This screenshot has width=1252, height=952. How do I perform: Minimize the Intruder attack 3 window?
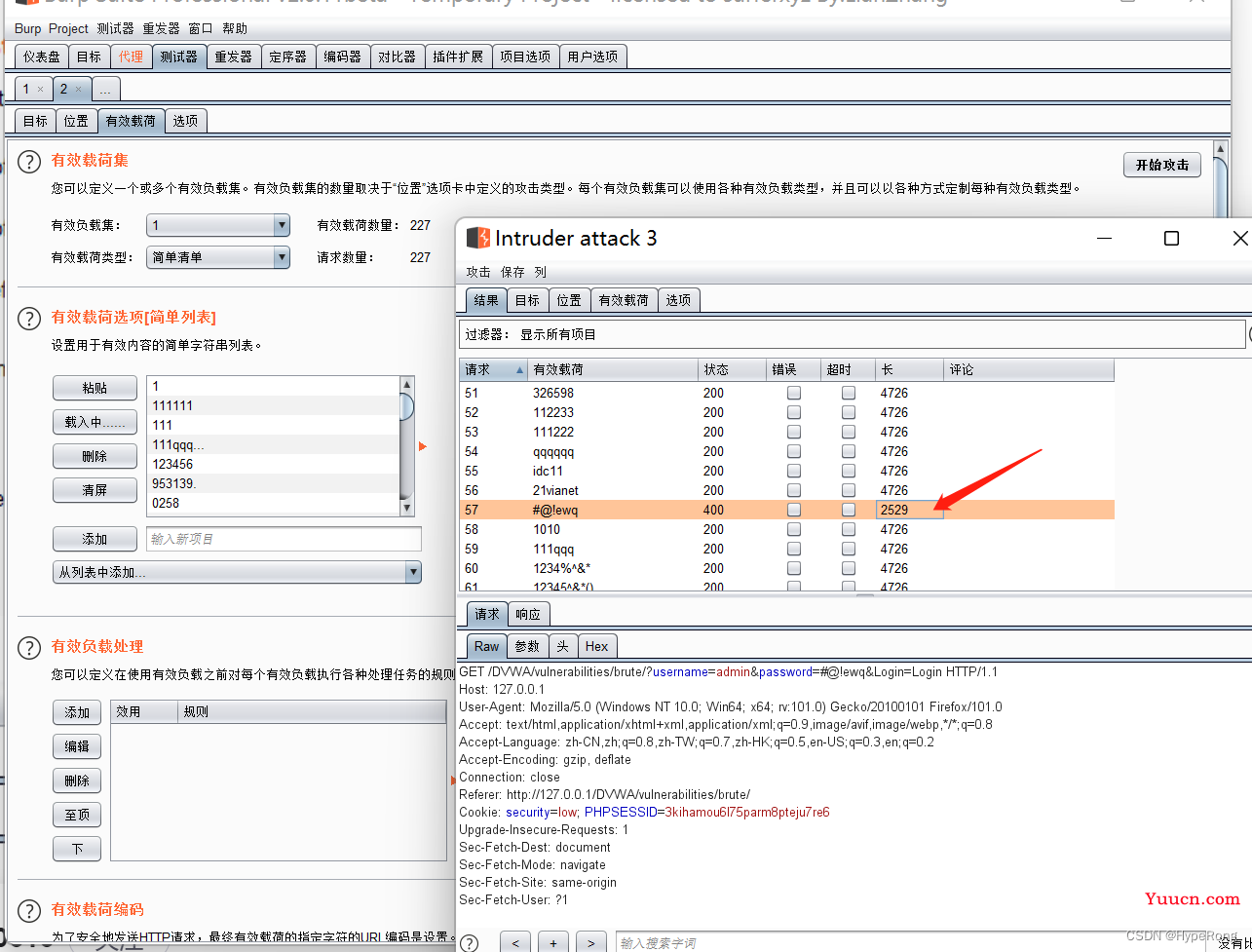tap(1104, 239)
